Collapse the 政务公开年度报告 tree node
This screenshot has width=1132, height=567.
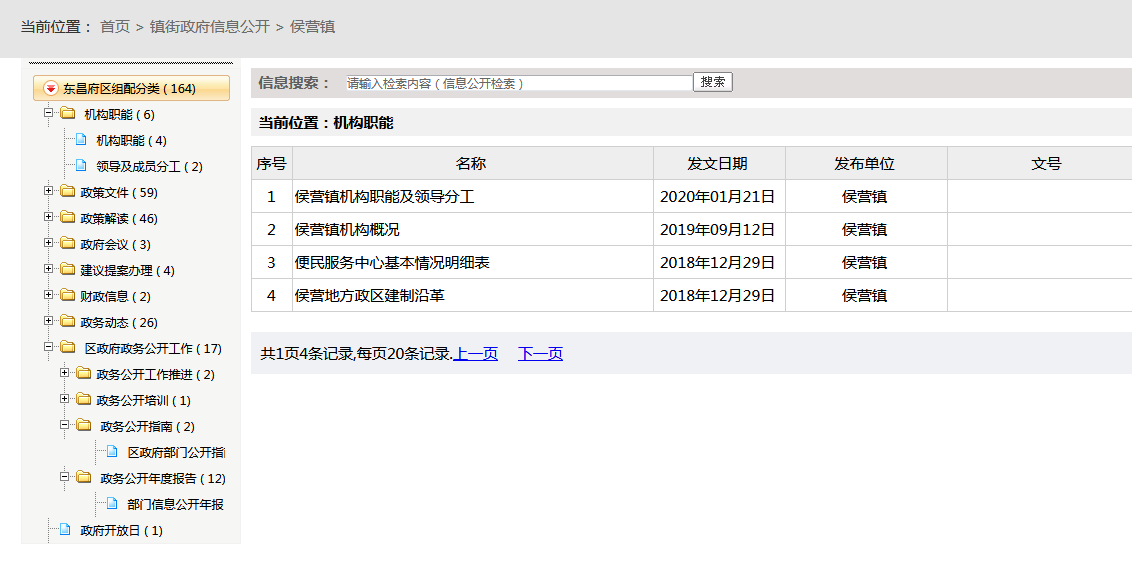pos(65,478)
